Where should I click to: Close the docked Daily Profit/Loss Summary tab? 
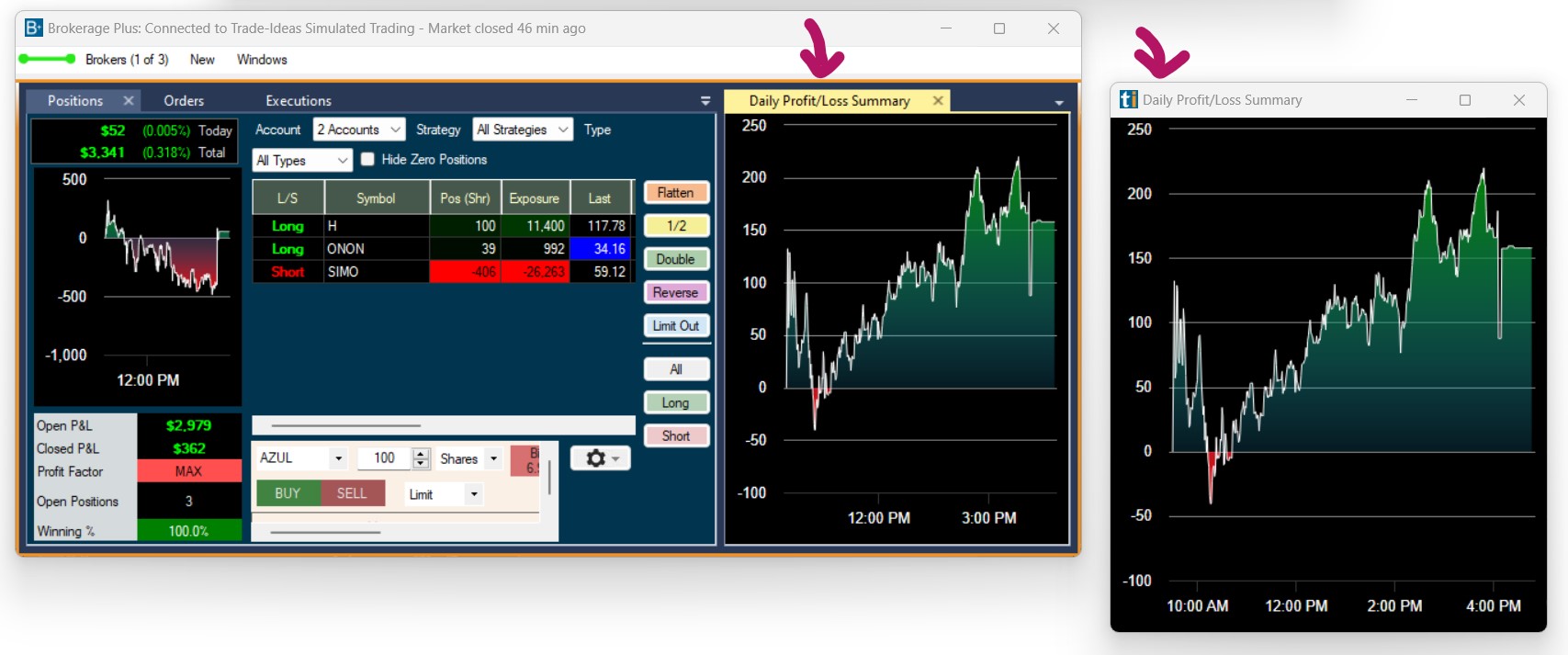tap(938, 101)
